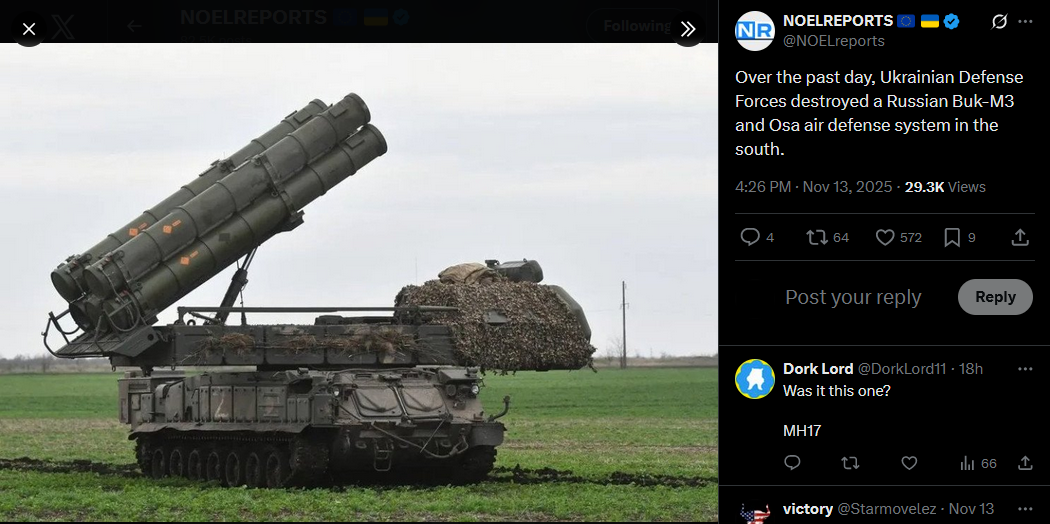Like Dork Lord's MH17 comment
Image resolution: width=1050 pixels, height=524 pixels.
point(909,462)
